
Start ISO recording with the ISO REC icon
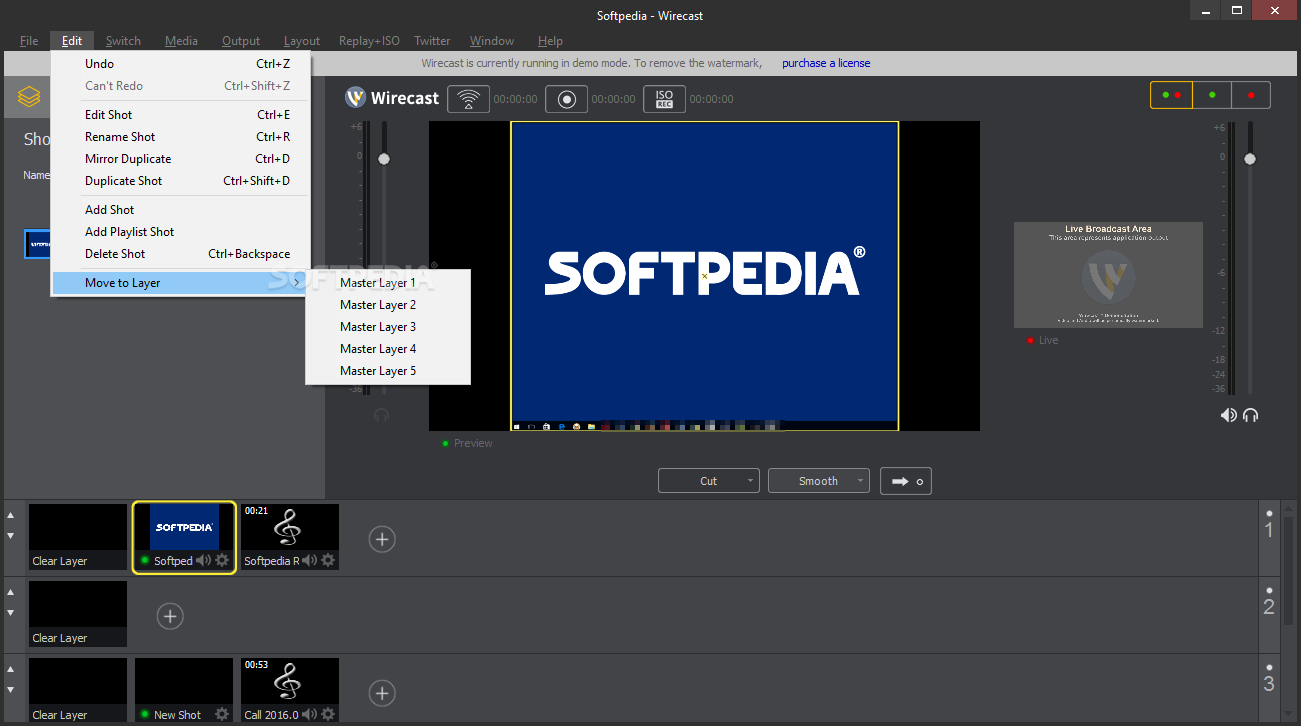click(x=664, y=99)
